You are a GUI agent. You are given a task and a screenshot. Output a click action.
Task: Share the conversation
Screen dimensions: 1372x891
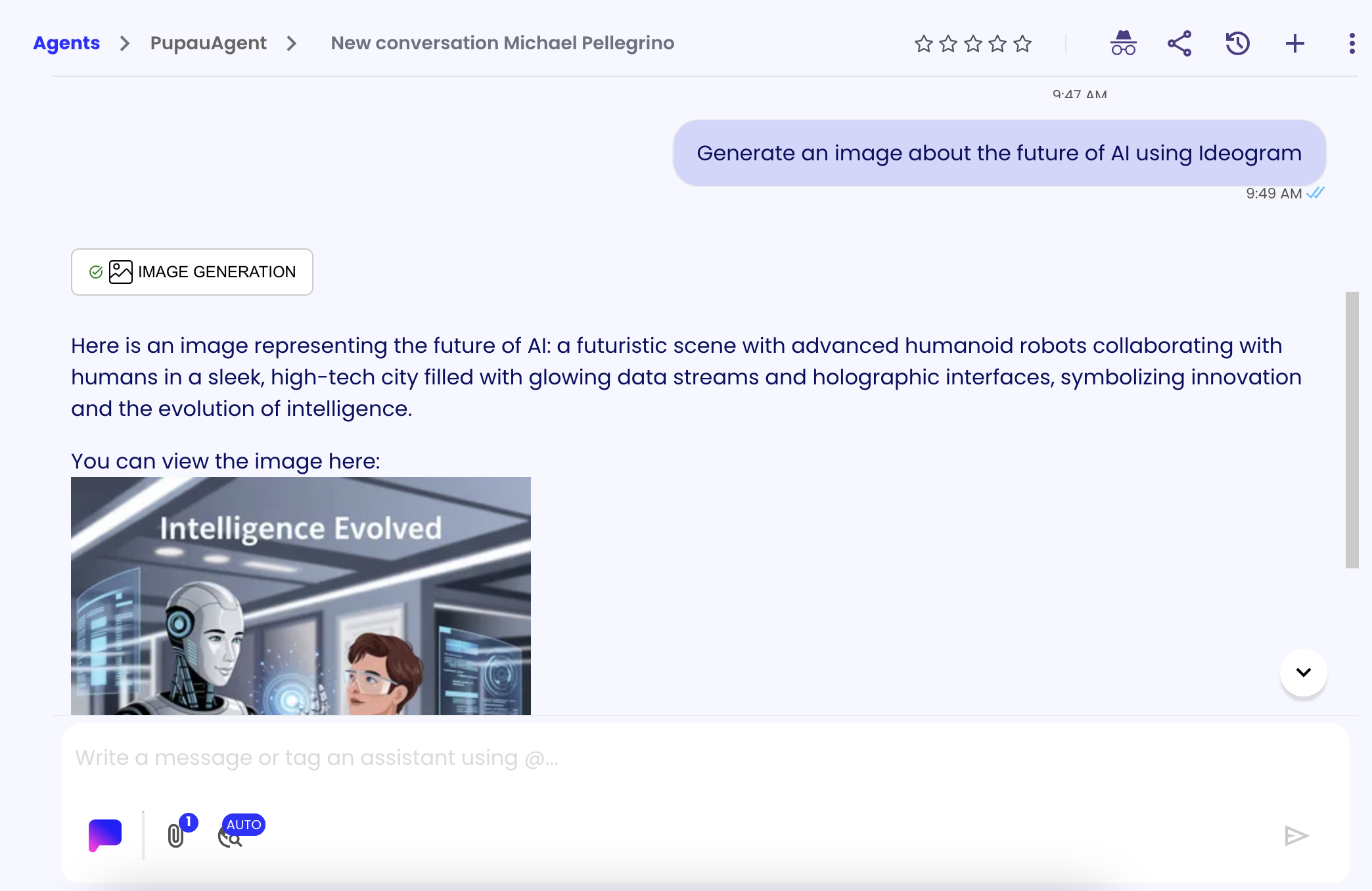[x=1179, y=43]
